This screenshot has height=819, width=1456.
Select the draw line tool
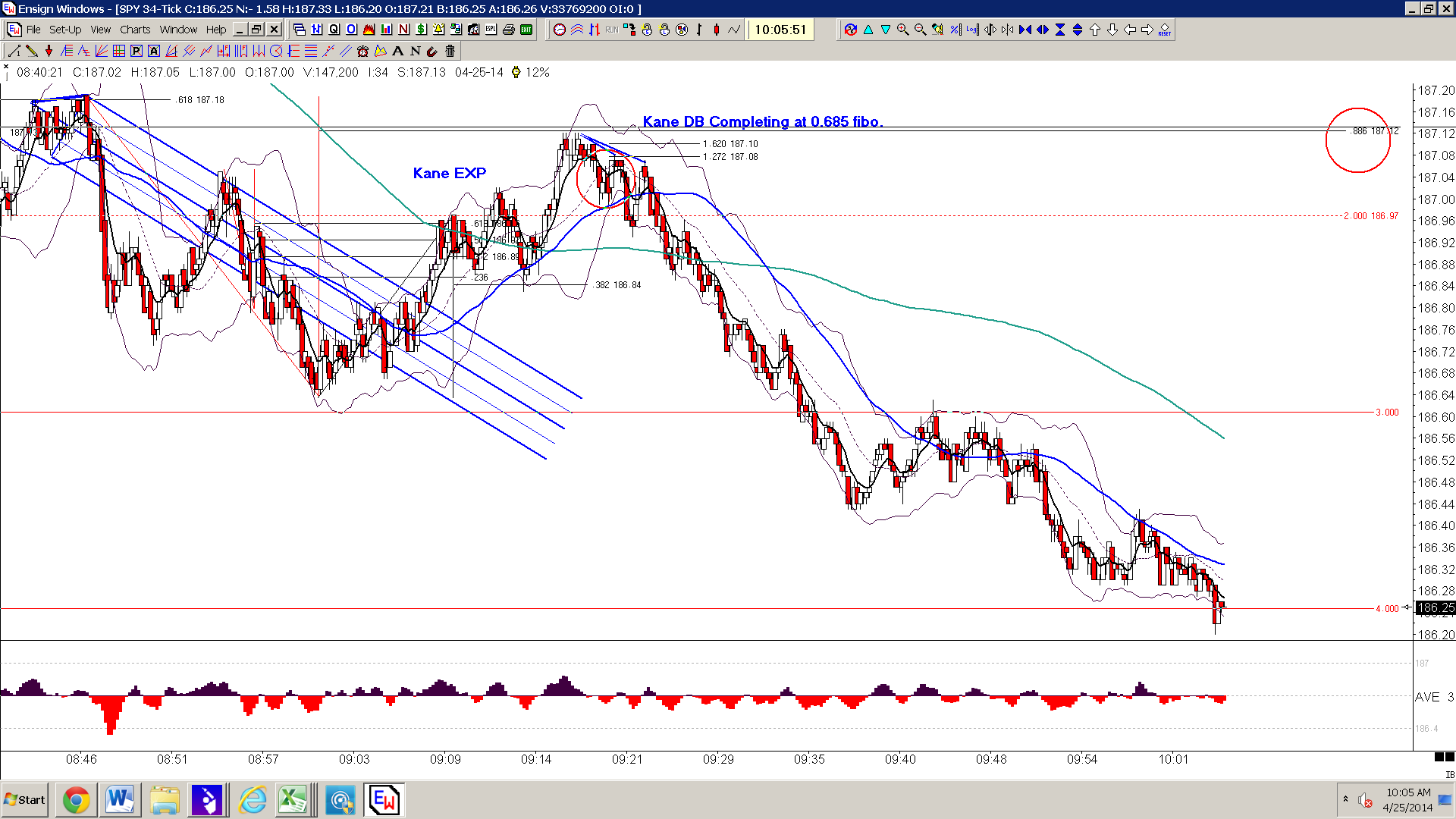(x=14, y=51)
